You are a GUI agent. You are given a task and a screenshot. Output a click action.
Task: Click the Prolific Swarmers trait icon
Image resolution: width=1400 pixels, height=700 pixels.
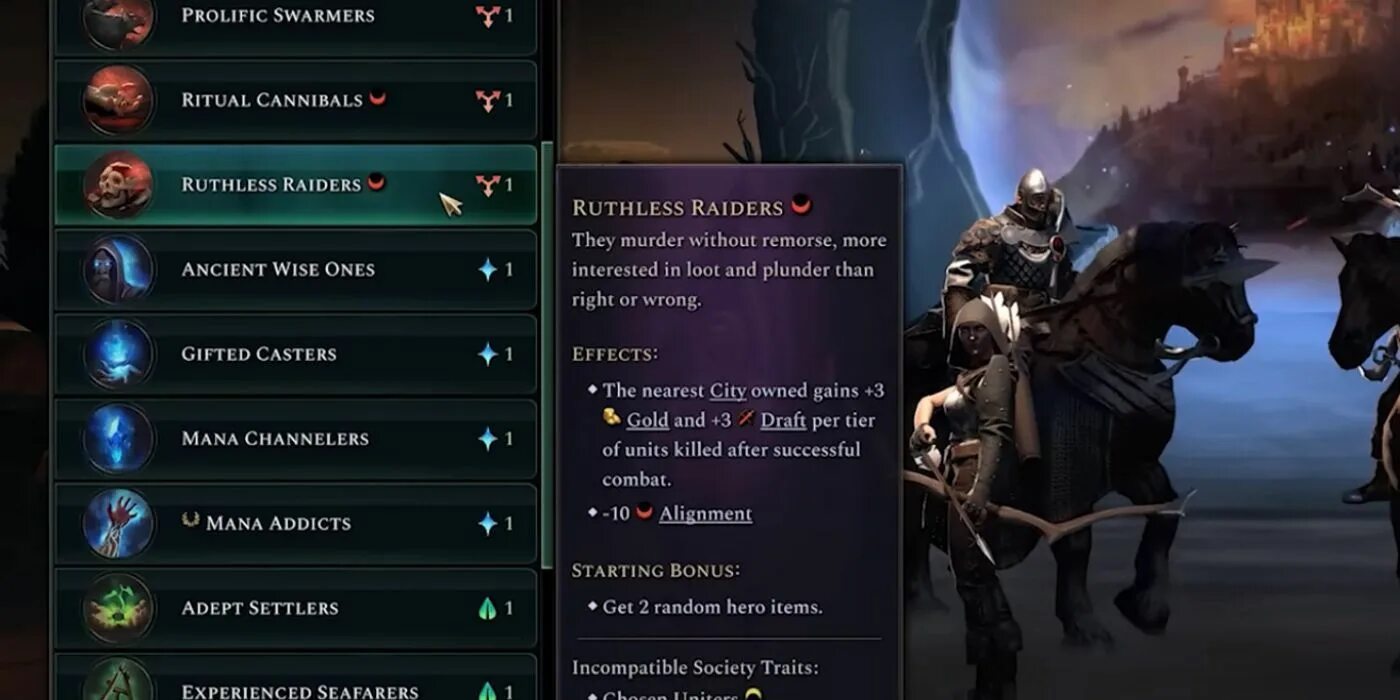coord(118,22)
